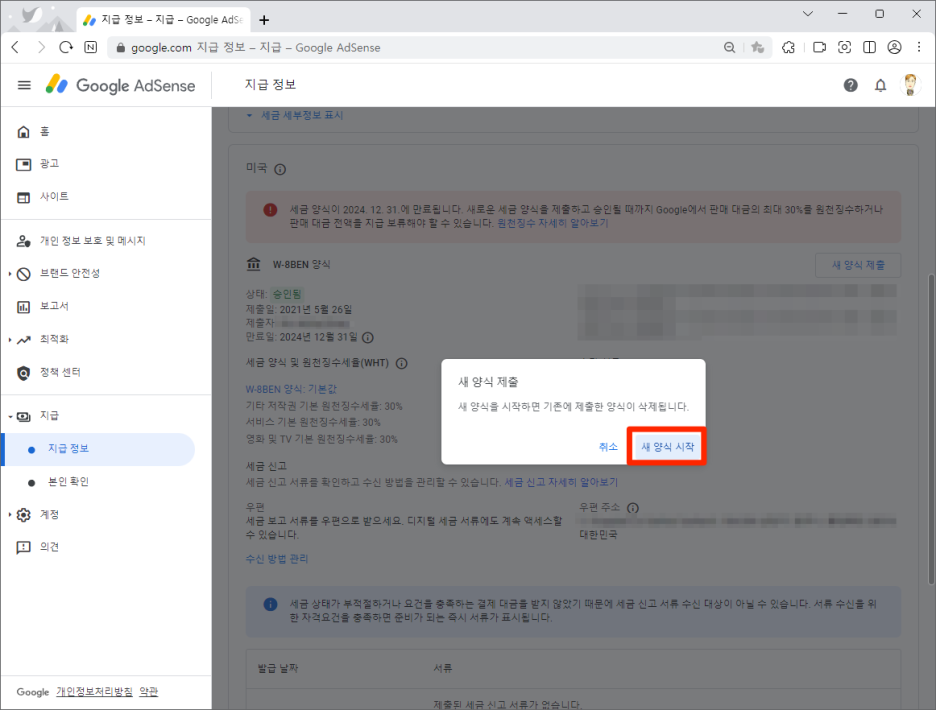
Task: Click the red error icon in warning banner
Action: coord(270,210)
